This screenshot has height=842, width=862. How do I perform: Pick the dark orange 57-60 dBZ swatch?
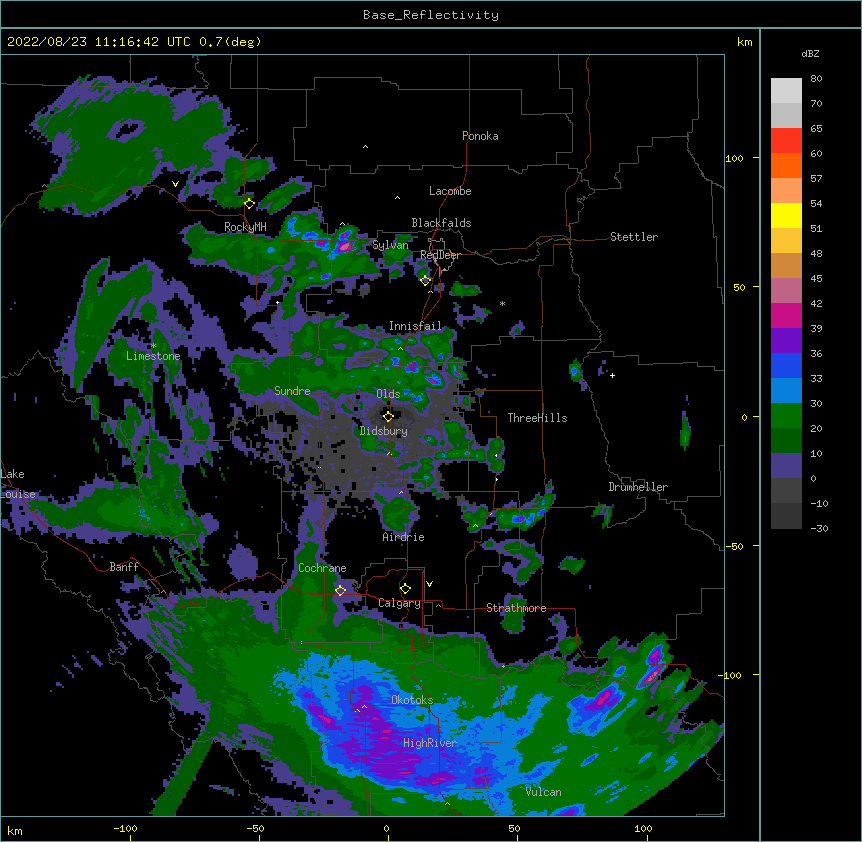tap(786, 165)
